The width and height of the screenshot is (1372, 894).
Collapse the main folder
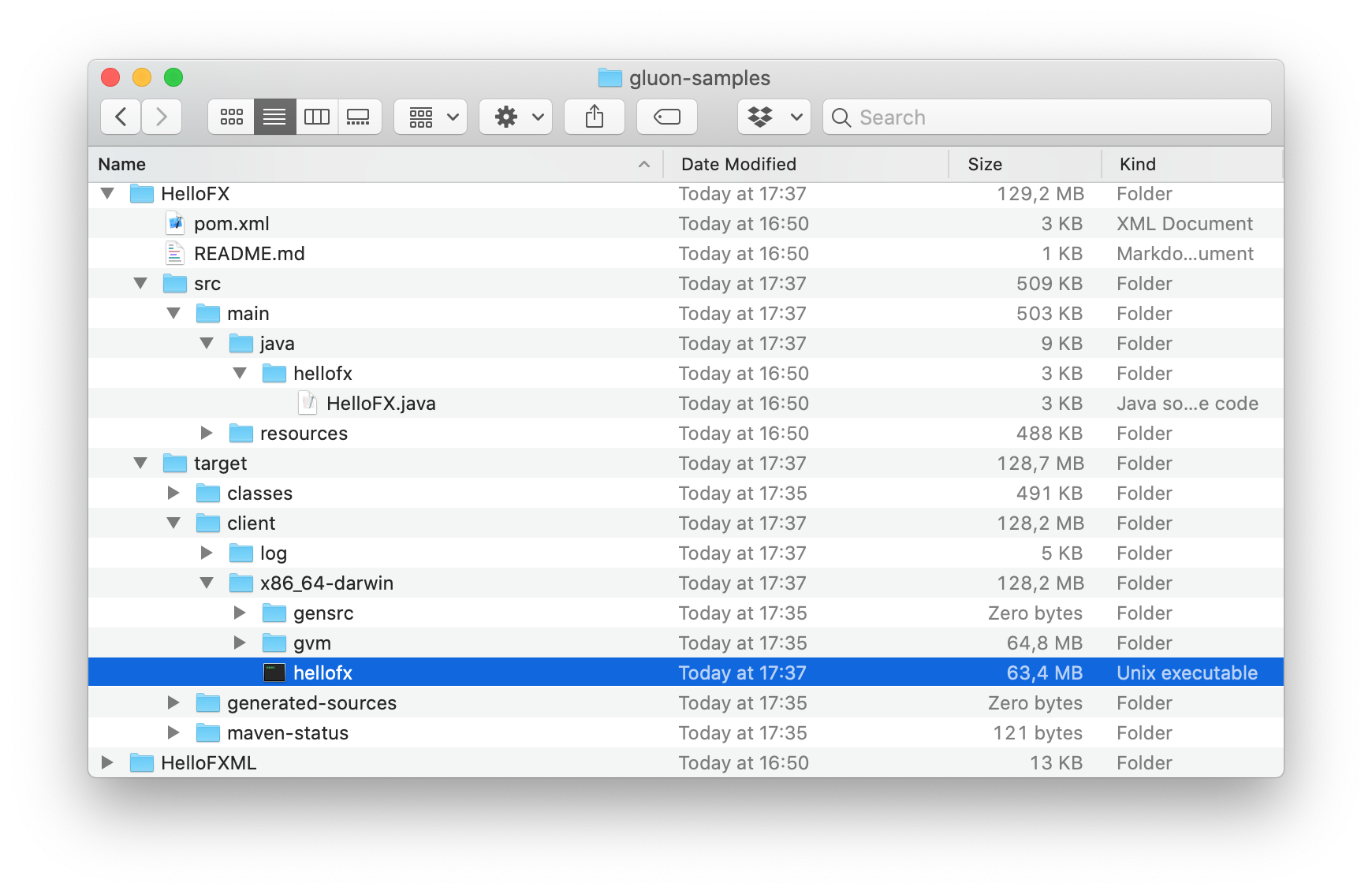tap(174, 313)
